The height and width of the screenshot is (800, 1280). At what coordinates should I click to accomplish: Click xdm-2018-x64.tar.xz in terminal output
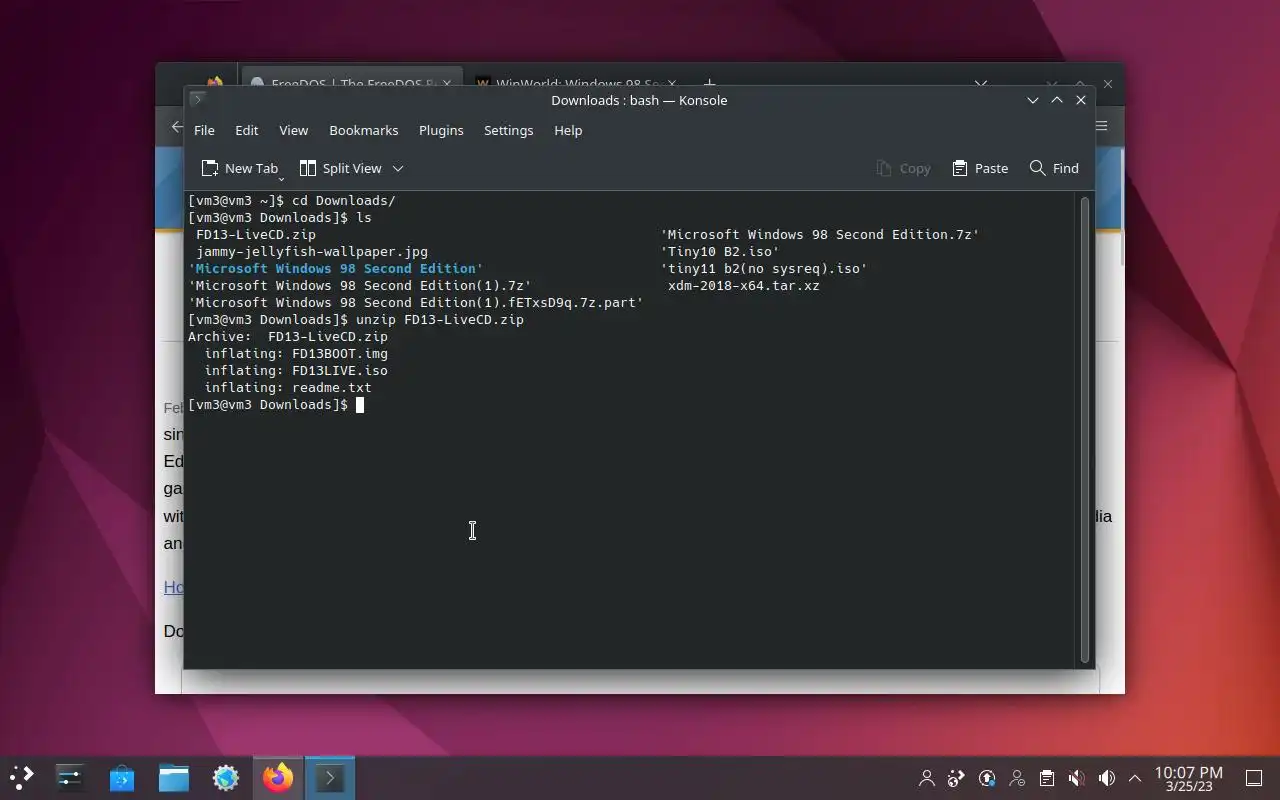tap(744, 285)
